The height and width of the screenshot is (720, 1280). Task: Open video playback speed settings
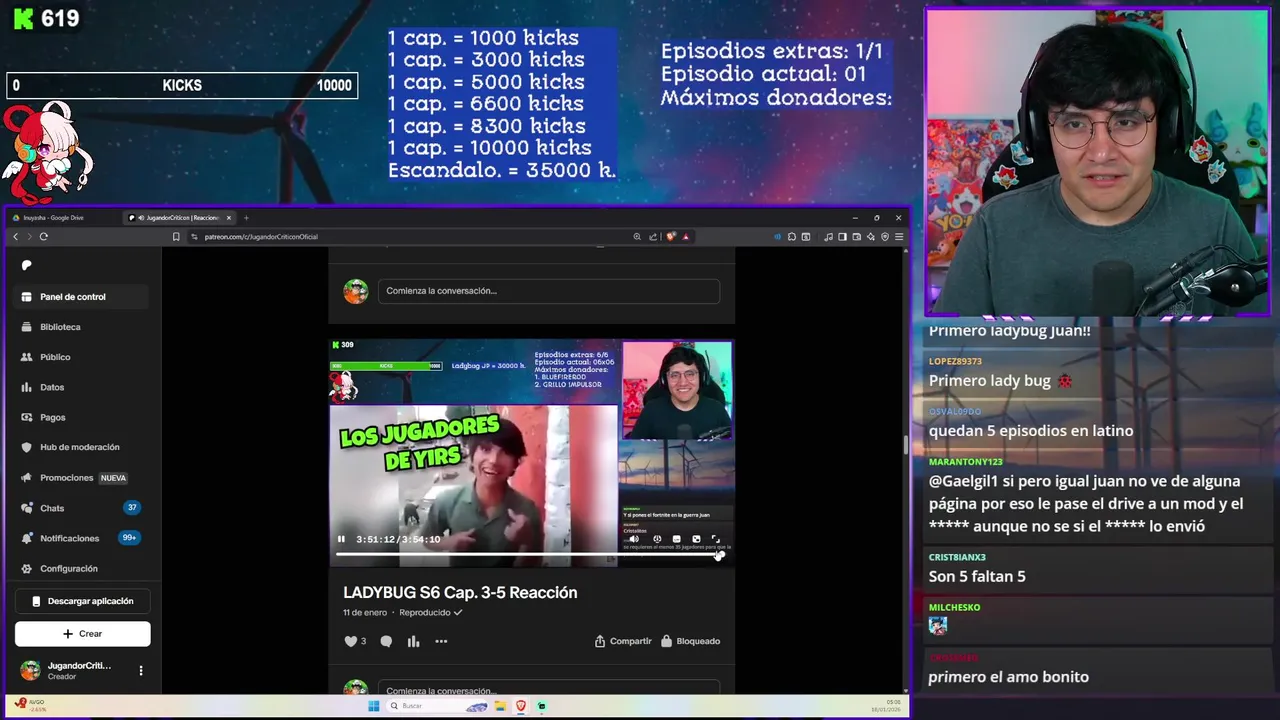(657, 539)
